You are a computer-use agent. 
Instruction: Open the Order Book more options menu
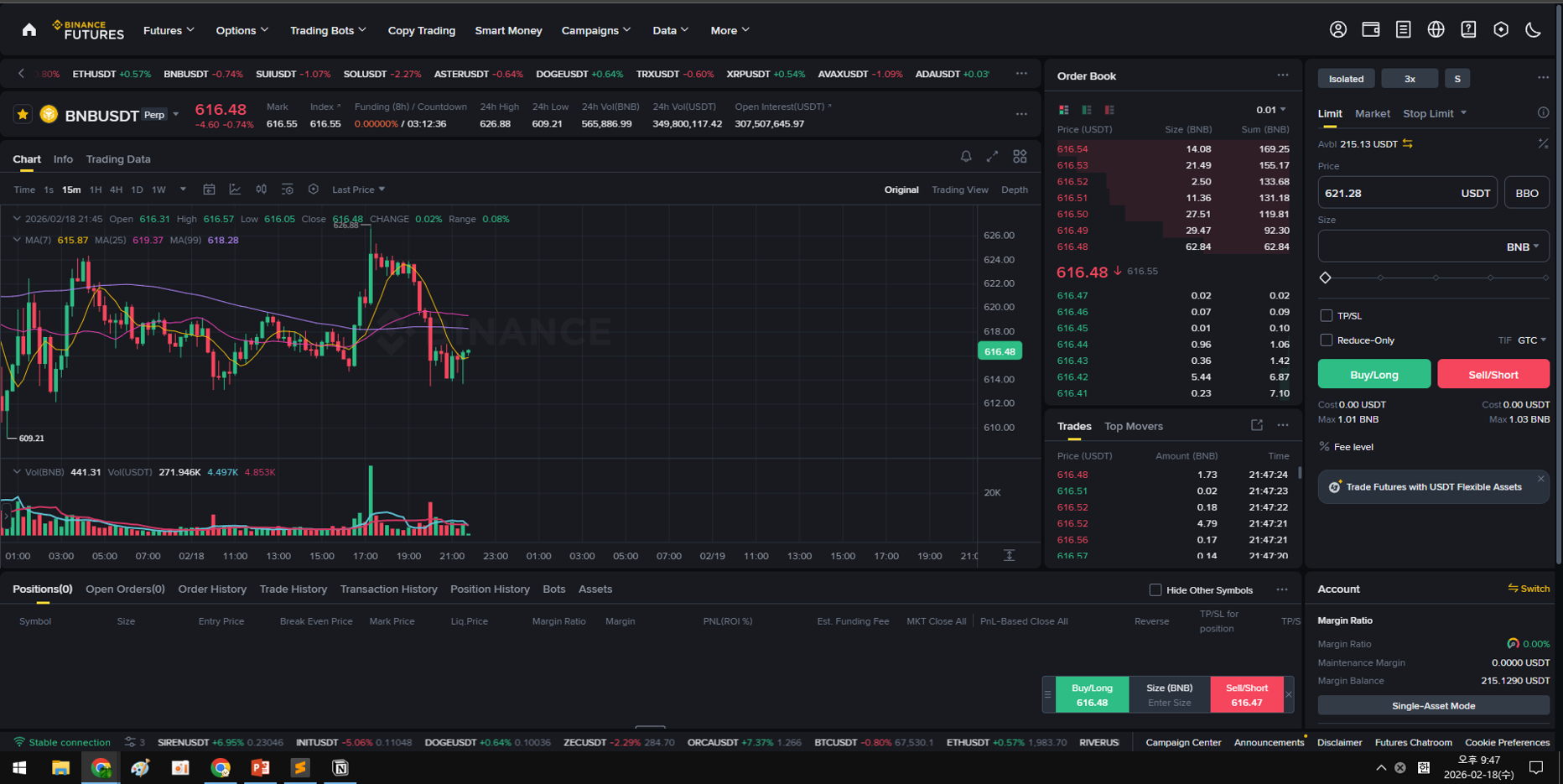pos(1282,75)
